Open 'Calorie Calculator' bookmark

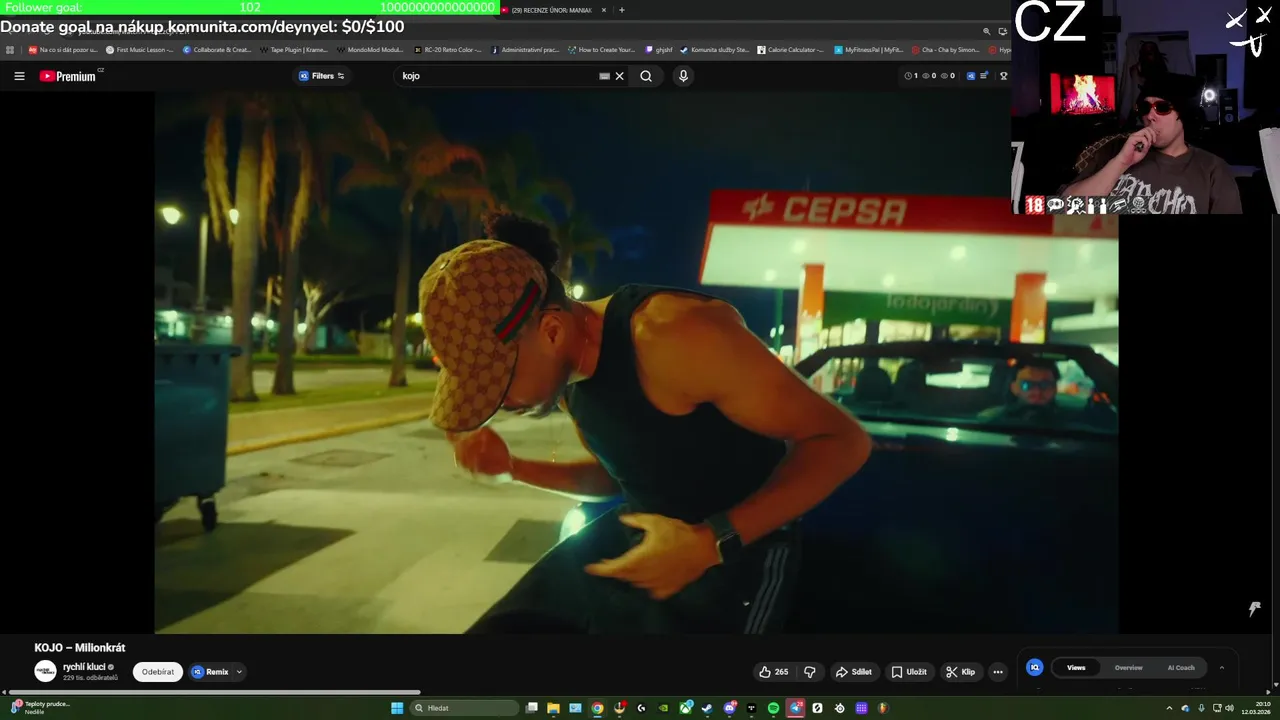click(x=791, y=49)
